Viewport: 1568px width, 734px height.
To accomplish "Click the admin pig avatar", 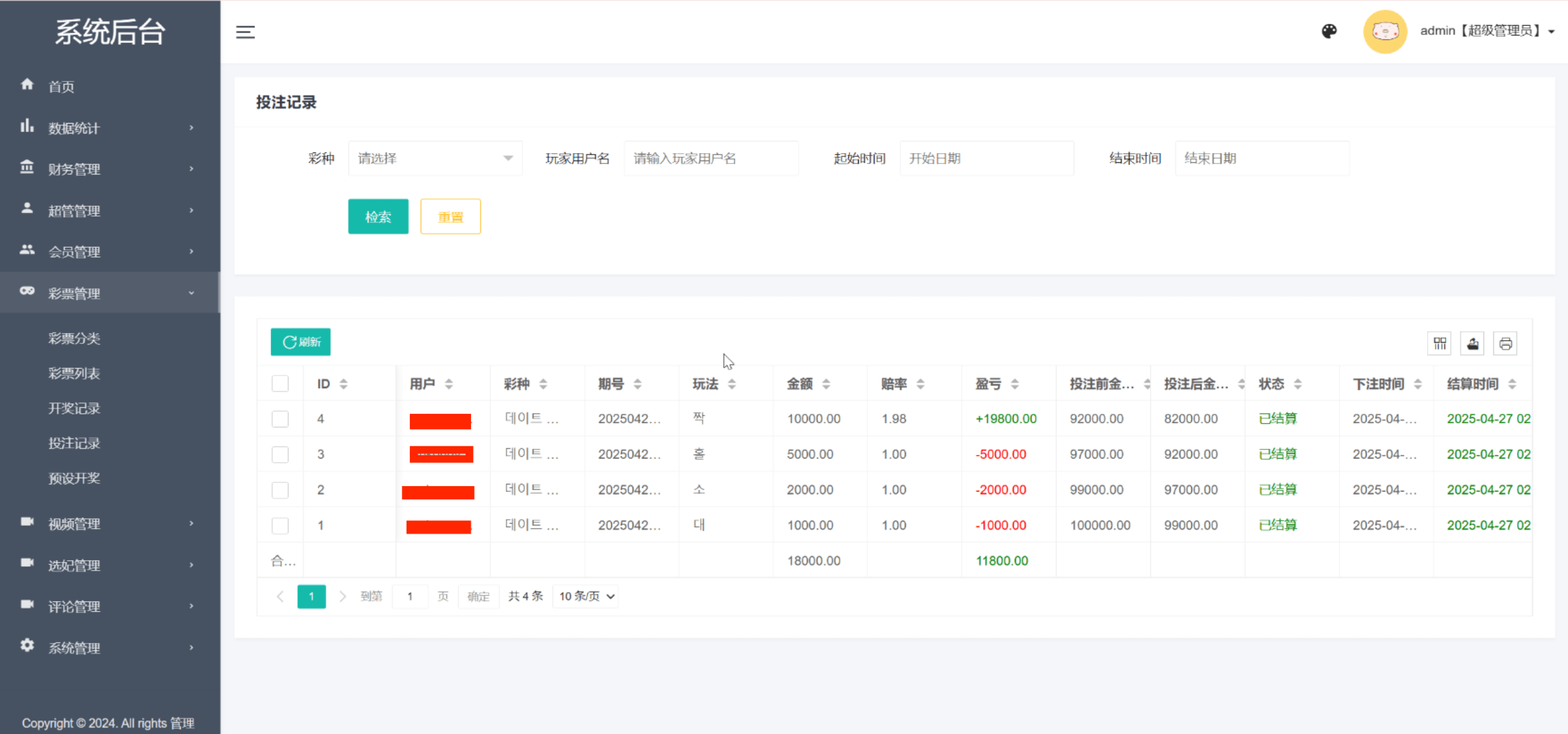I will [x=1384, y=31].
